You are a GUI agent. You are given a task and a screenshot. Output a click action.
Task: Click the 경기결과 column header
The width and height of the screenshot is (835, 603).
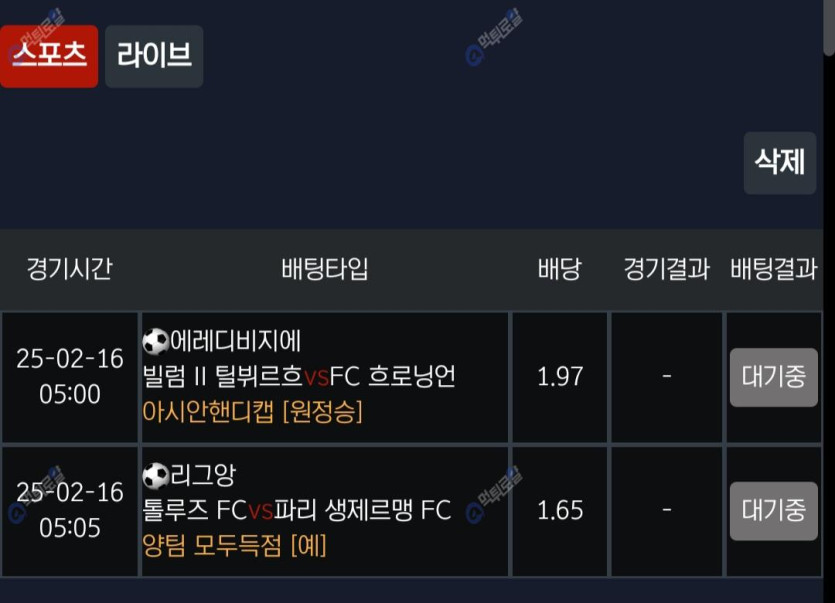[x=666, y=269]
